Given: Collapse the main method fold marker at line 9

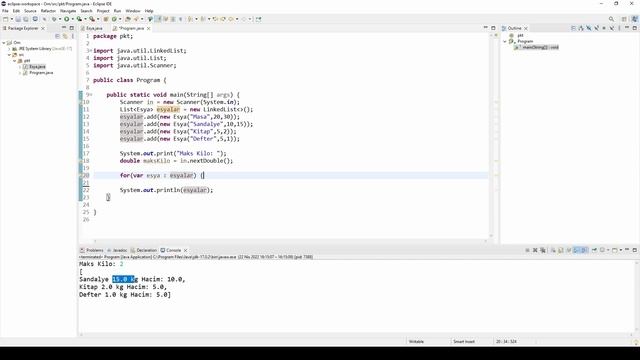Looking at the screenshot, I should (91, 95).
